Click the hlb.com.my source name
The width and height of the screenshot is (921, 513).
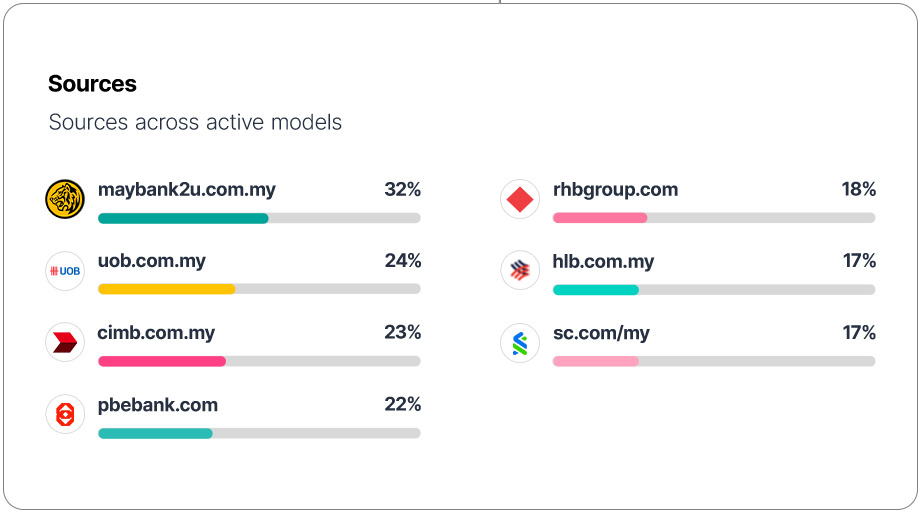coord(603,262)
